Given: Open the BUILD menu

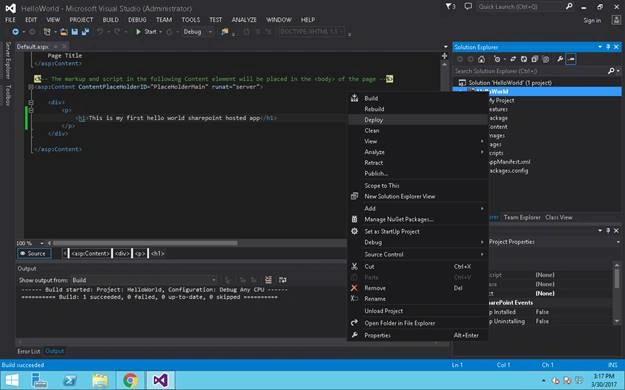Looking at the screenshot, I should pos(110,20).
